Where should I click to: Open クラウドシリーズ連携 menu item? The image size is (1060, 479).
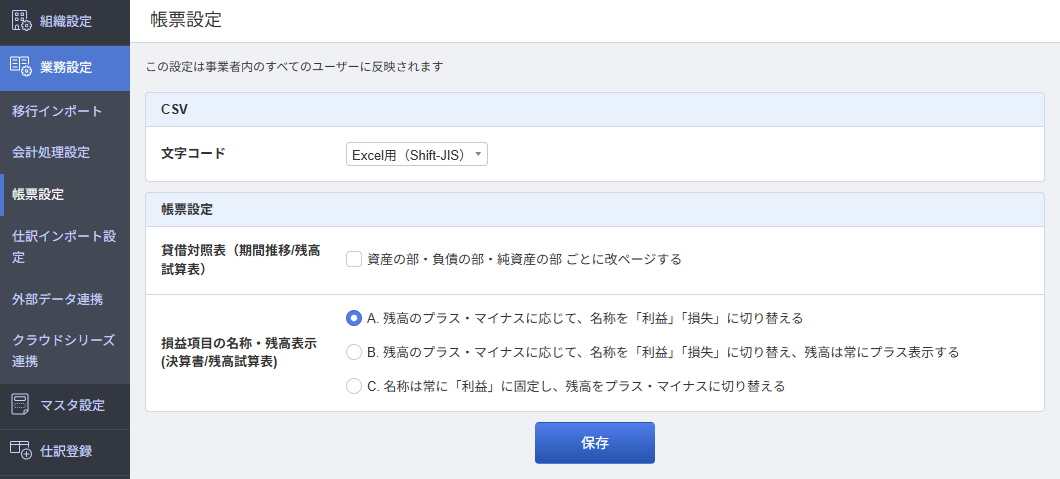tap(64, 350)
